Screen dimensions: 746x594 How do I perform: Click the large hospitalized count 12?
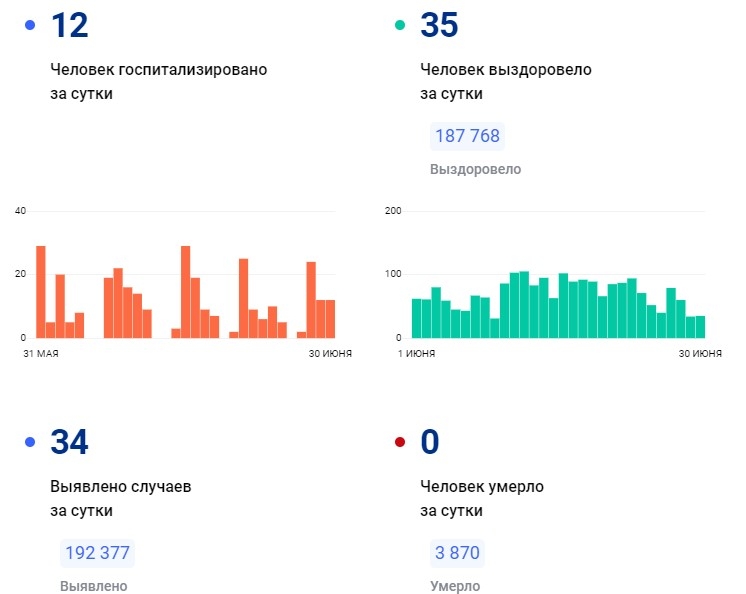coord(69,26)
